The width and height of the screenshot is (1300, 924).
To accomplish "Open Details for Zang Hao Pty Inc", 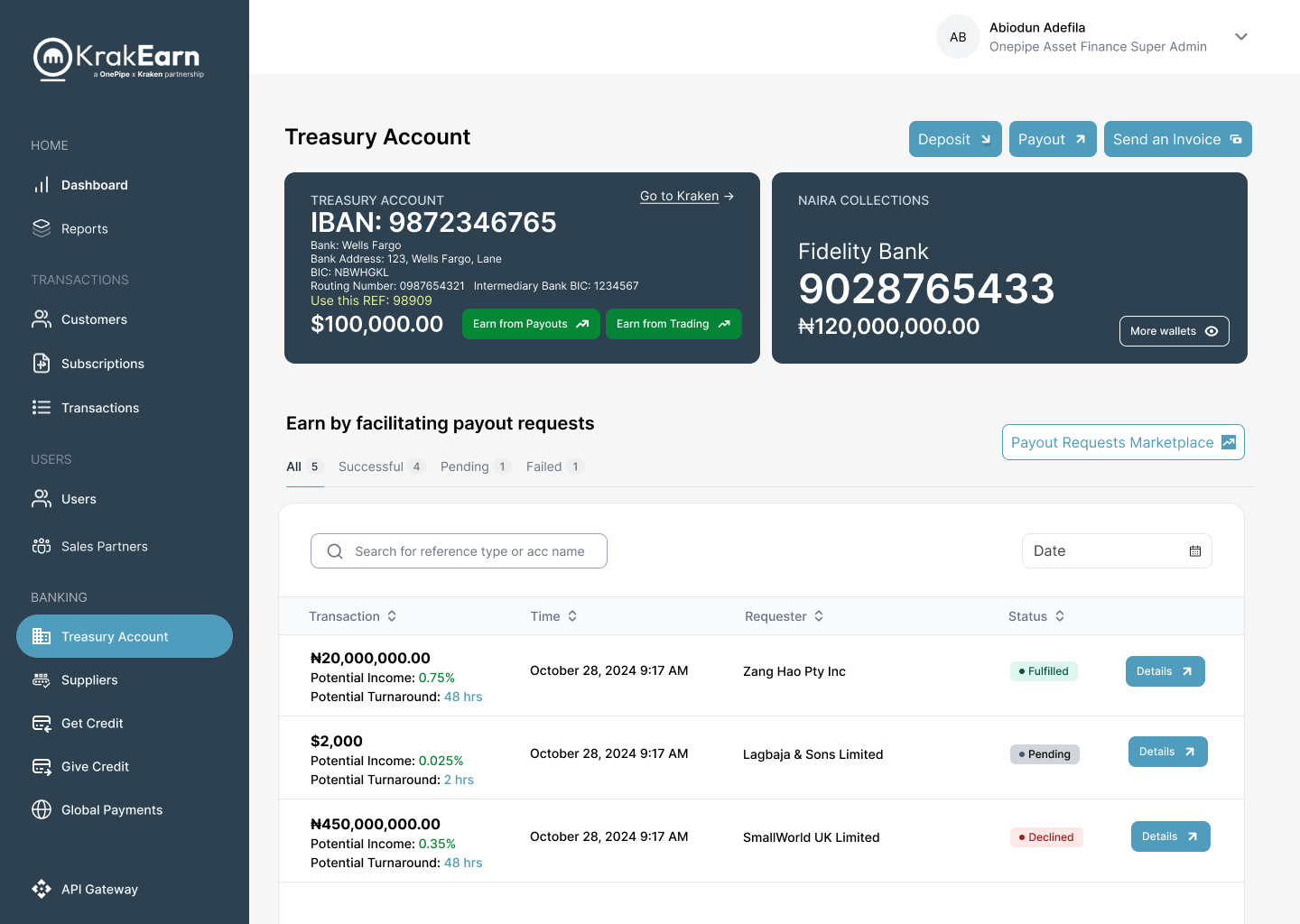I will click(1165, 671).
